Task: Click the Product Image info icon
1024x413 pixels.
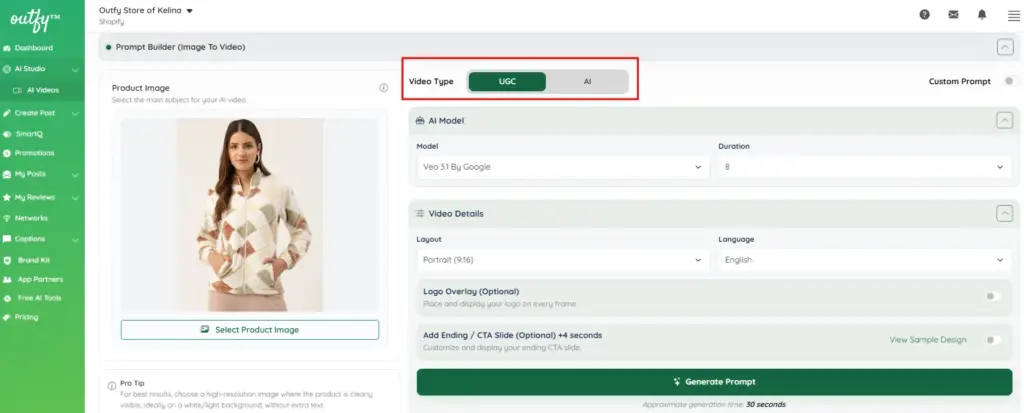Action: click(x=383, y=88)
